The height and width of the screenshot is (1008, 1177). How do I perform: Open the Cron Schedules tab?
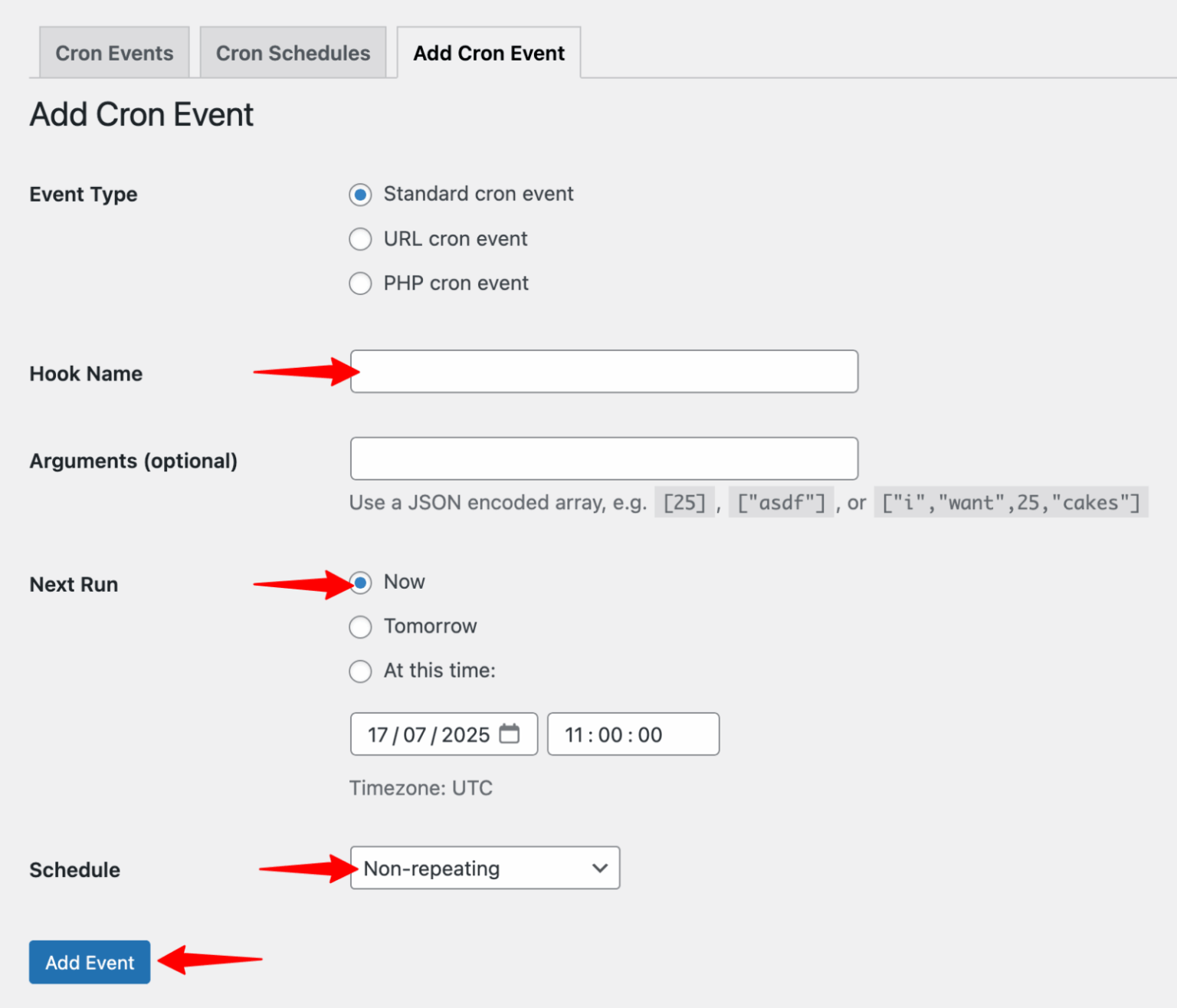[x=293, y=52]
